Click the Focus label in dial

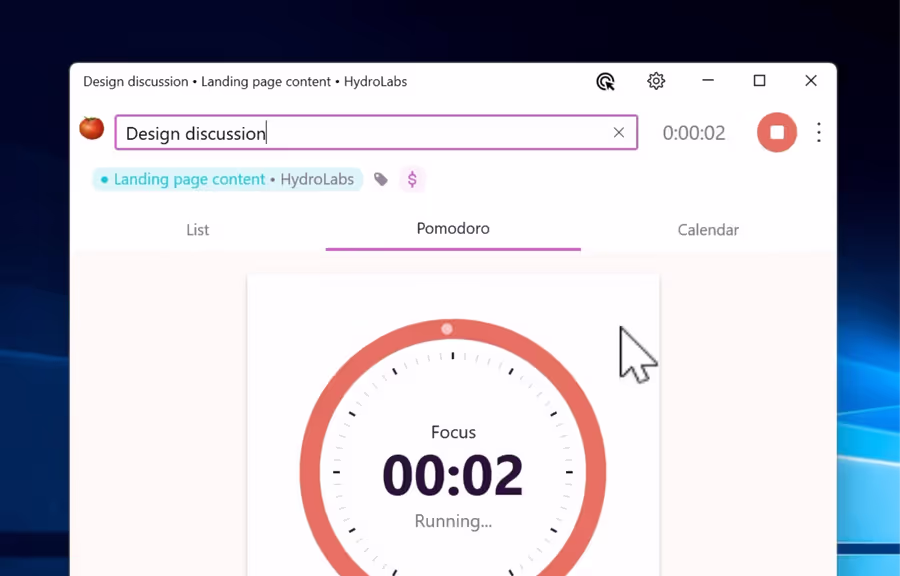(453, 432)
